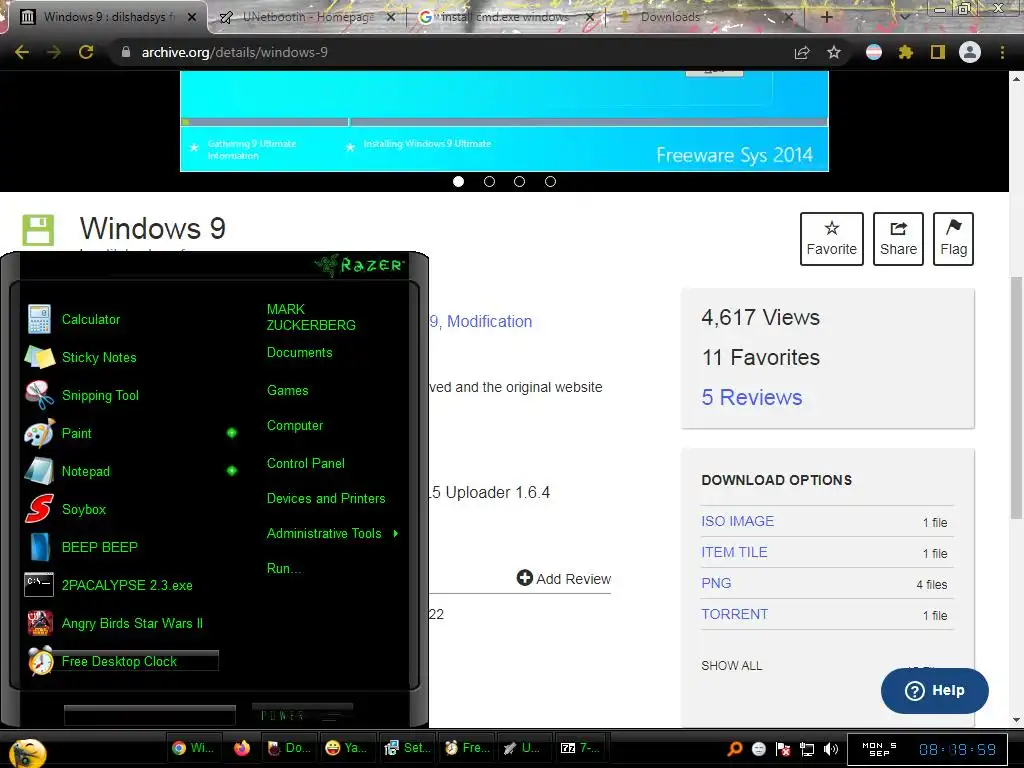Screen dimensions: 1024x768
Task: Select the first carousel dot
Action: click(458, 182)
